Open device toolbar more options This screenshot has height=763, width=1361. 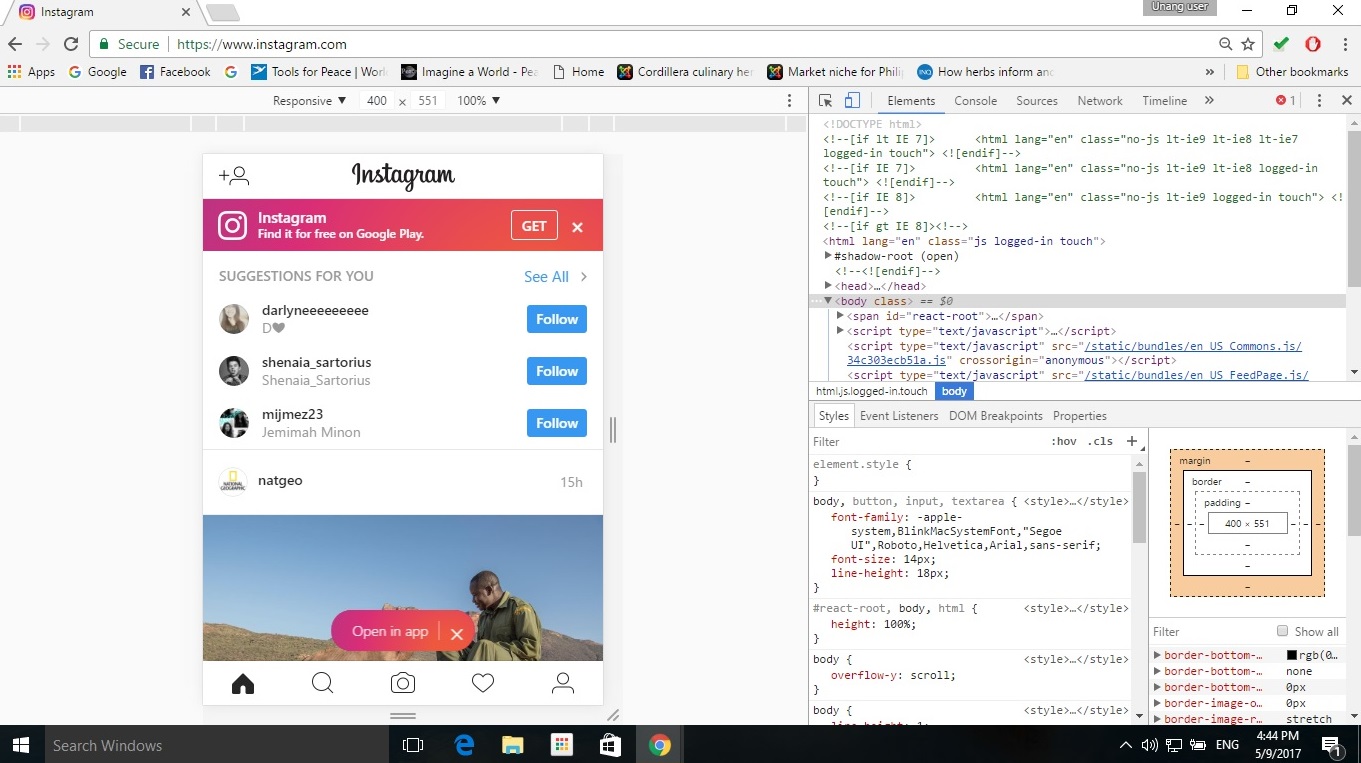click(x=790, y=101)
